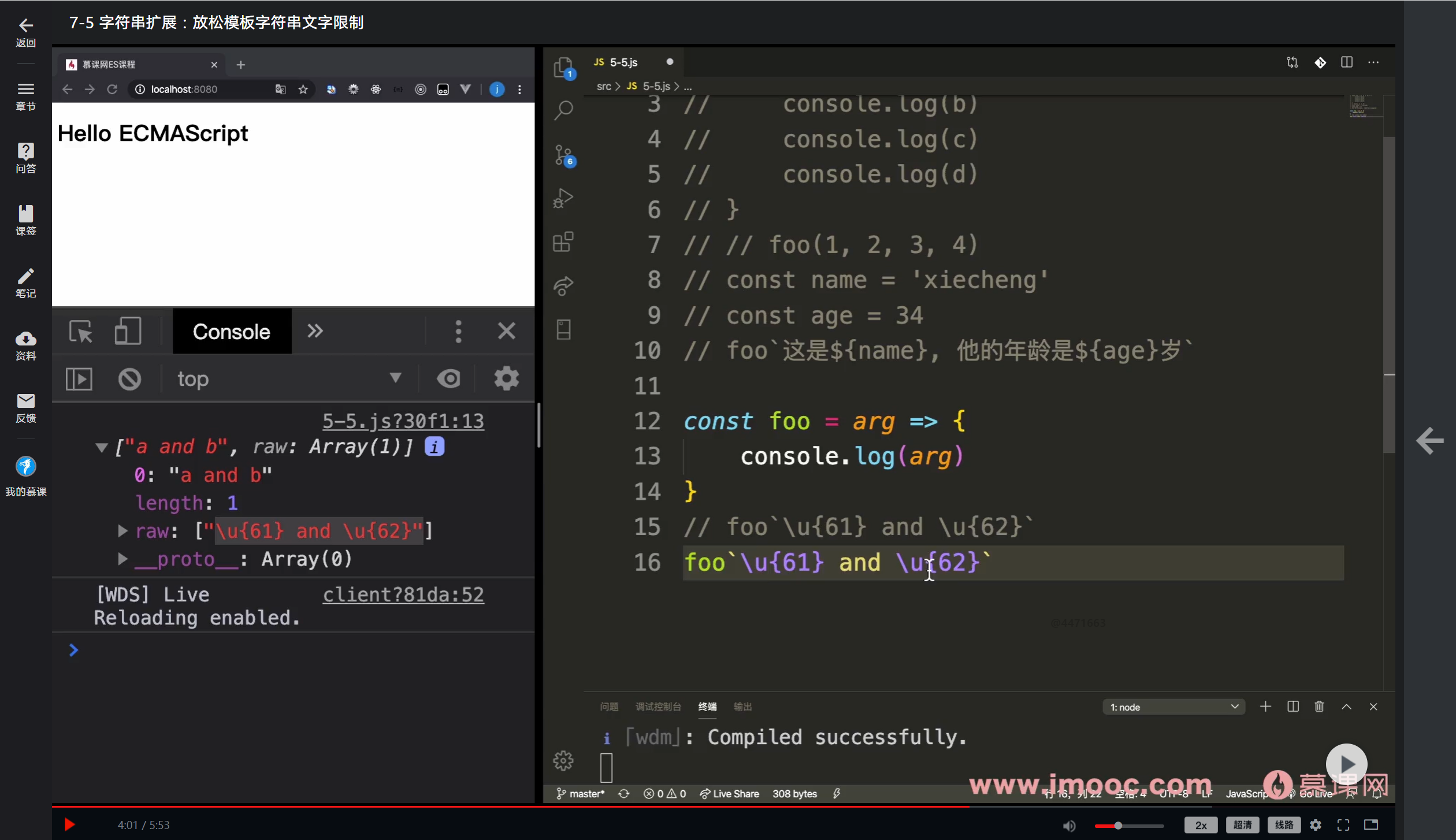
Task: Open the Source Control activity icon
Action: pyautogui.click(x=563, y=155)
